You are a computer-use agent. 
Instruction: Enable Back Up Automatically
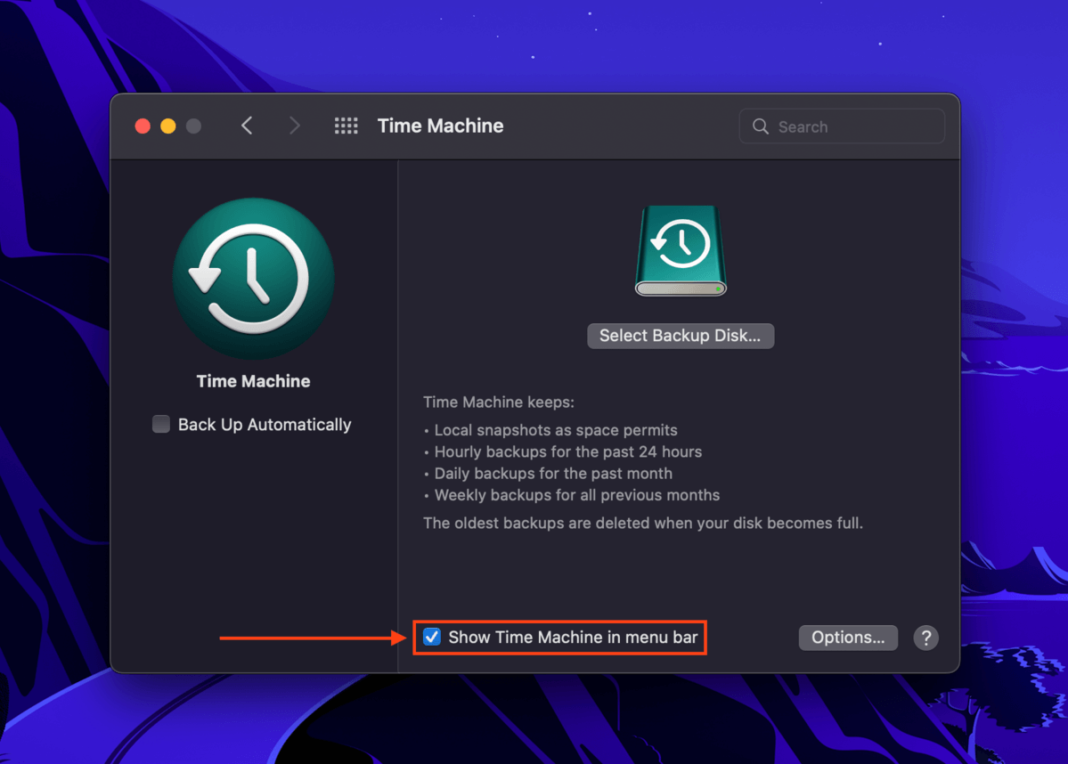(161, 424)
